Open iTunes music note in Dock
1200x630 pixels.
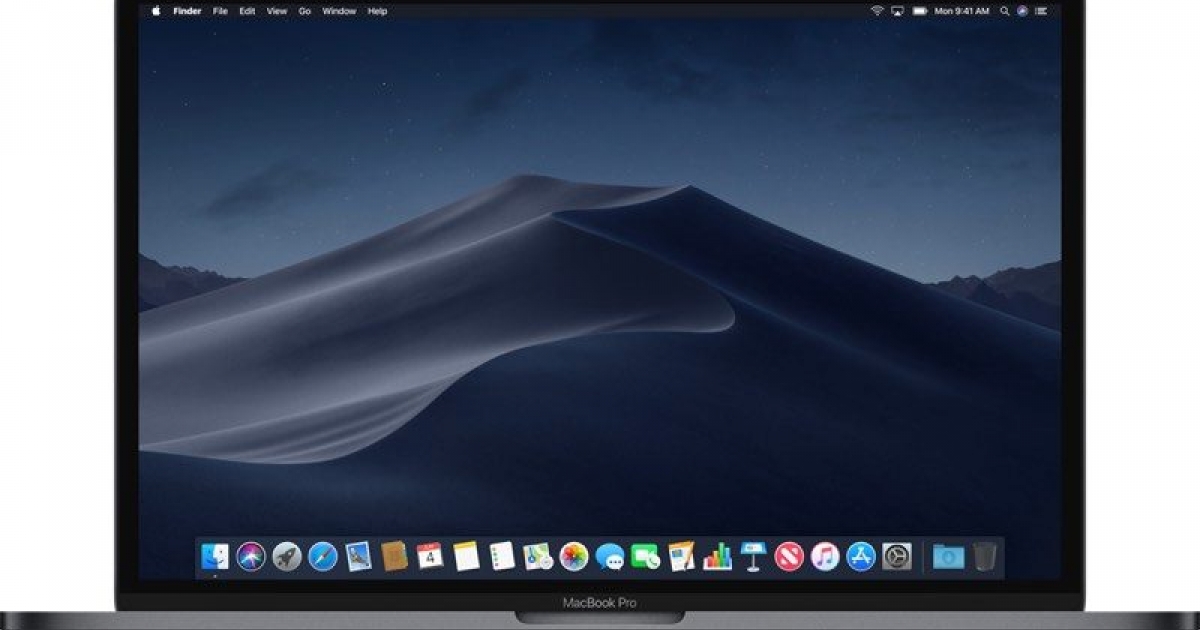pyautogui.click(x=825, y=556)
